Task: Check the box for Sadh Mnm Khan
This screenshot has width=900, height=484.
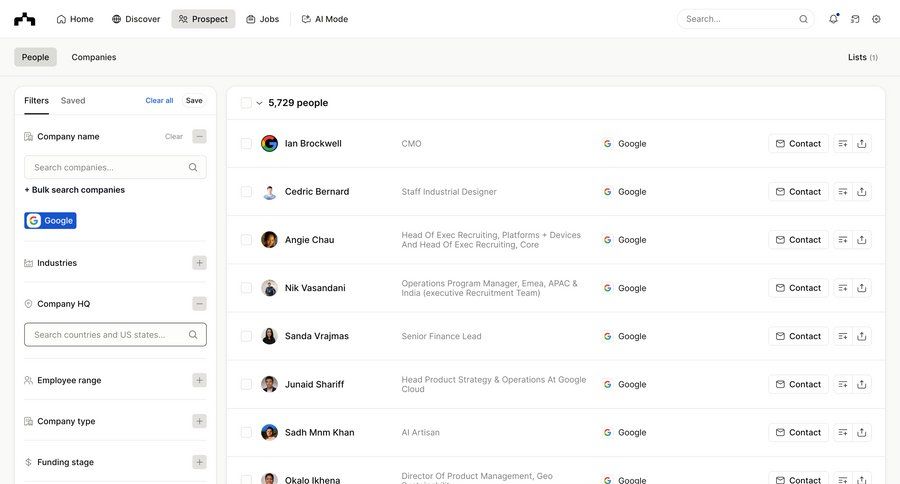Action: coord(246,432)
